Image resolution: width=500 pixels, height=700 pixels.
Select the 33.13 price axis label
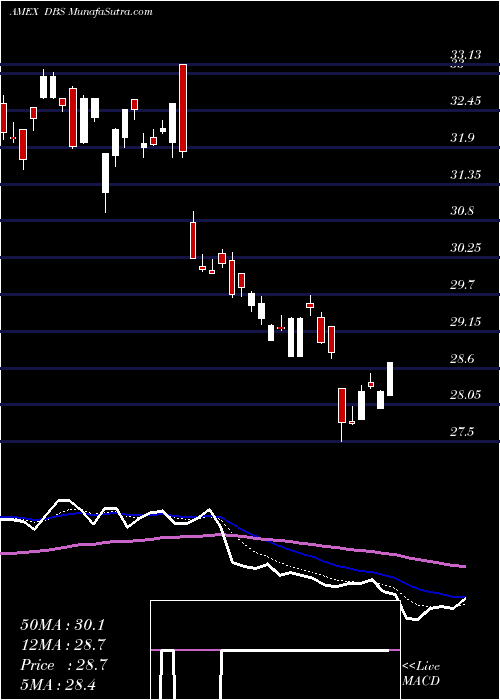pyautogui.click(x=465, y=55)
